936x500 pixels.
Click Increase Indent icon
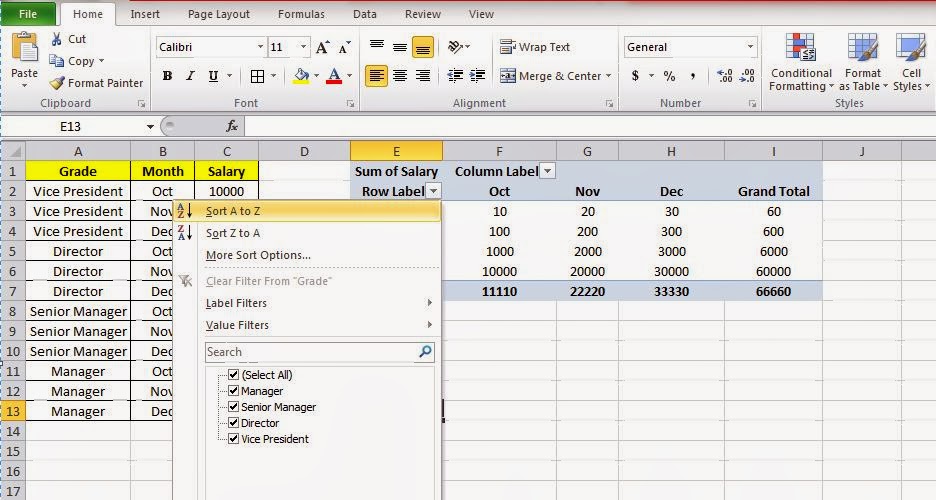tap(478, 76)
